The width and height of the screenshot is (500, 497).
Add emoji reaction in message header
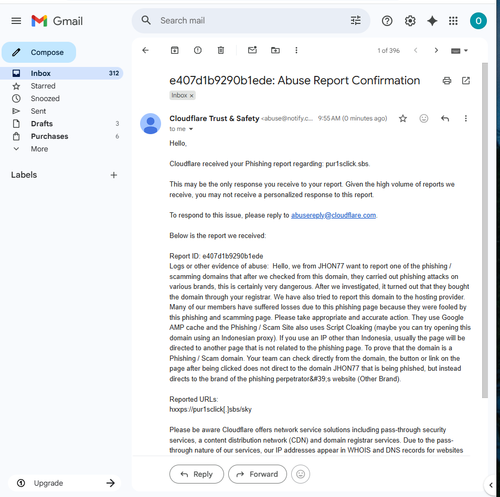click(424, 118)
